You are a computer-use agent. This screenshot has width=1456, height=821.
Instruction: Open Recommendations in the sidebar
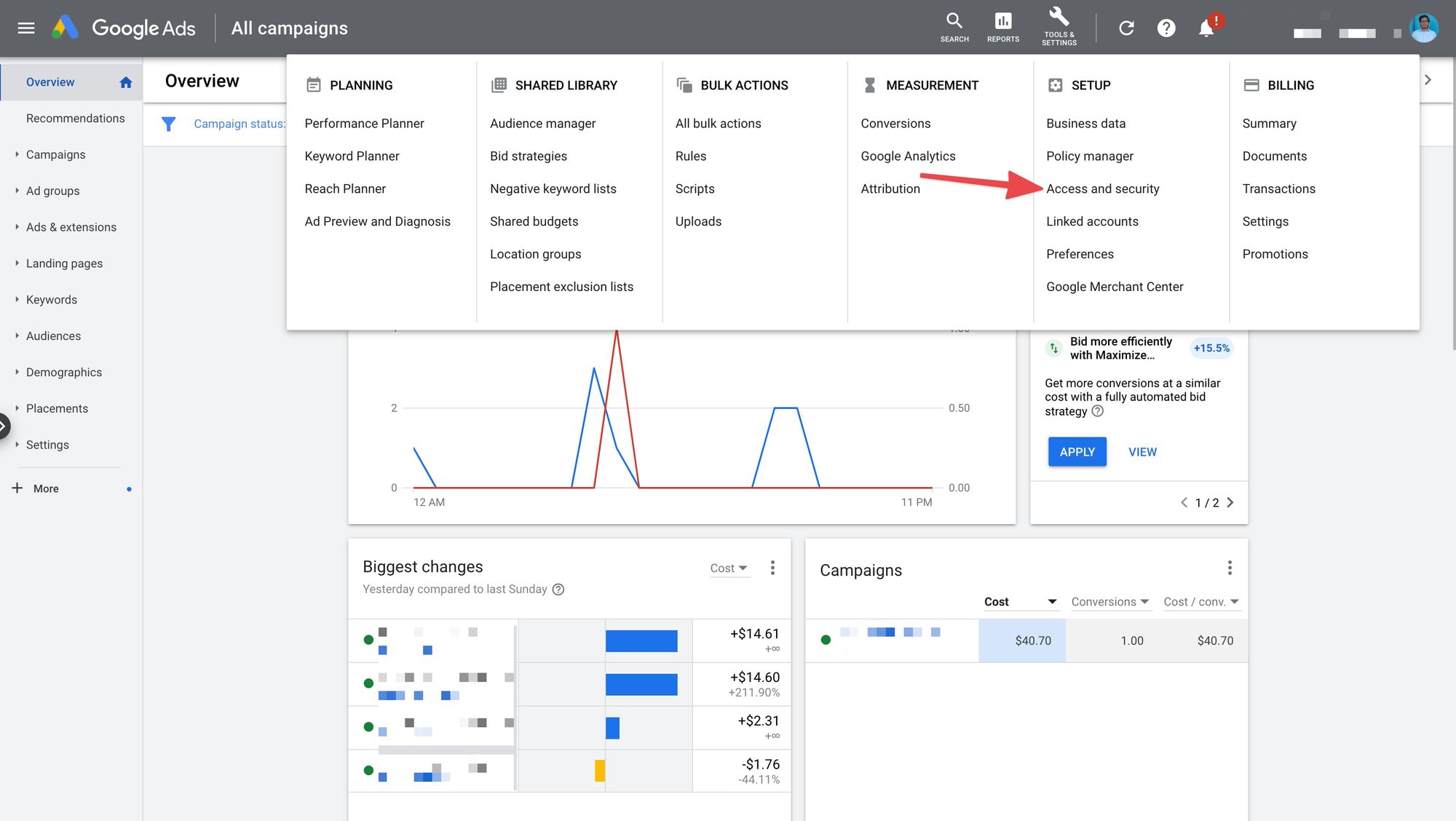pyautogui.click(x=75, y=118)
